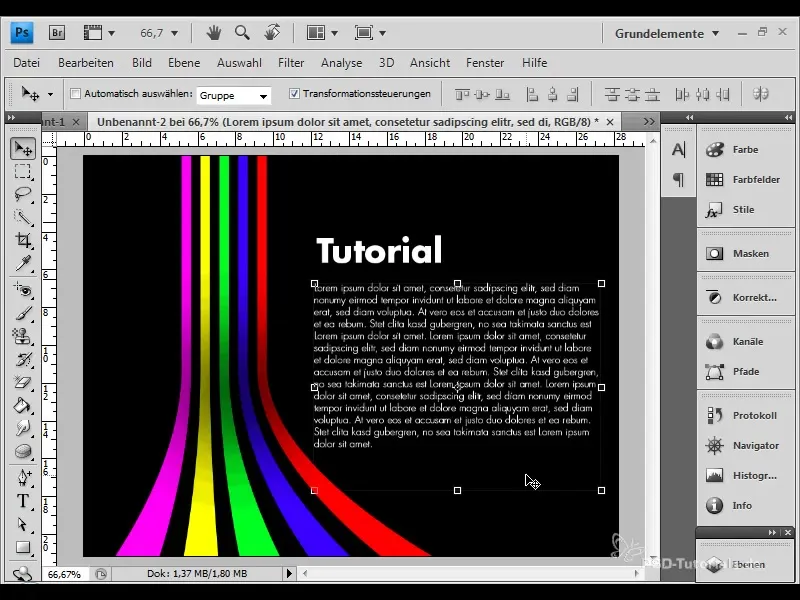Open the Farbfelder panel
800x600 pixels.
(x=745, y=180)
